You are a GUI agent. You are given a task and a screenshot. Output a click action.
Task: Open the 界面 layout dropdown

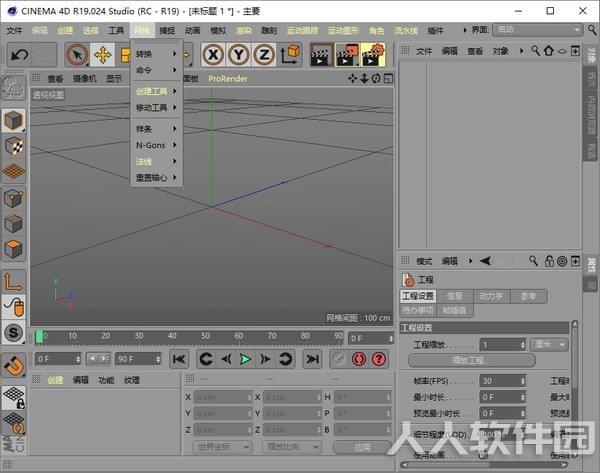point(537,30)
